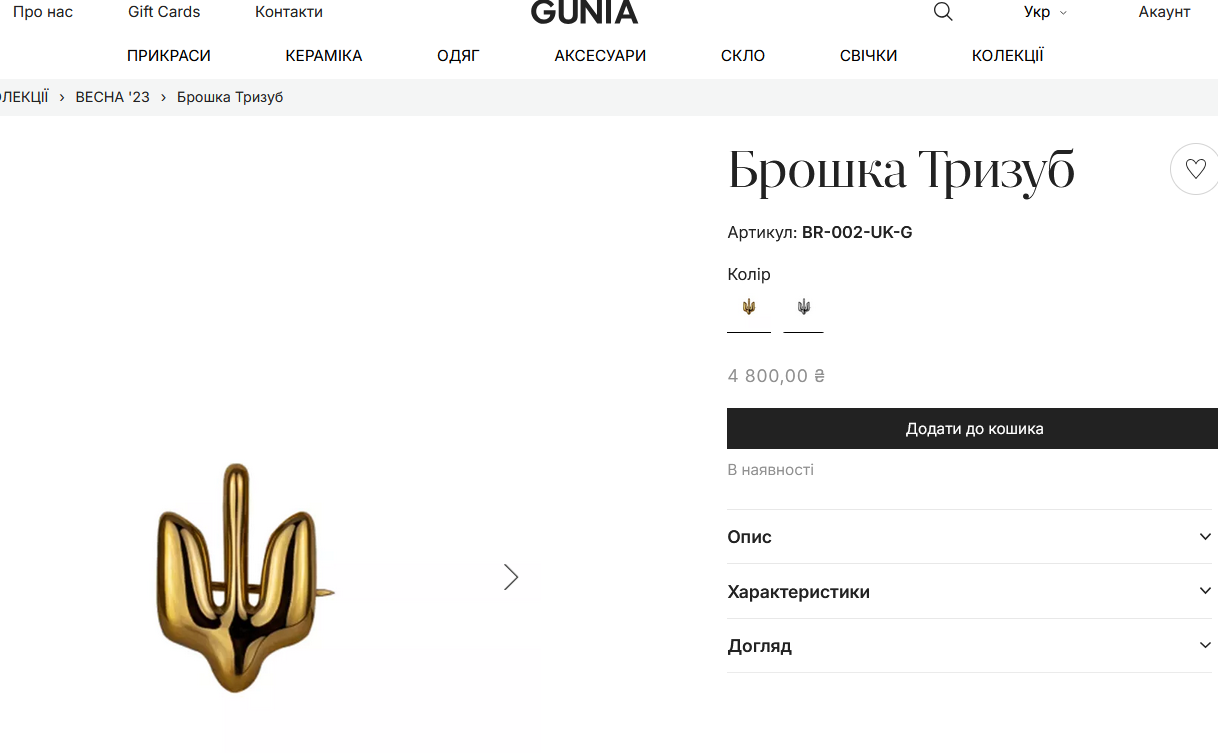Select the silver color swatch
This screenshot has width=1218, height=753.
tap(803, 308)
